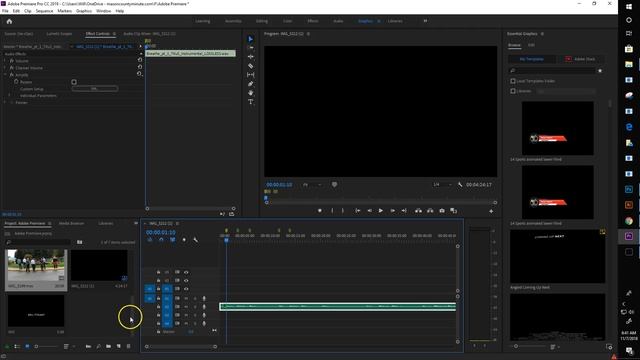Toggle Local Templates Folder checkbox
The height and width of the screenshot is (360, 640).
pyautogui.click(x=513, y=81)
